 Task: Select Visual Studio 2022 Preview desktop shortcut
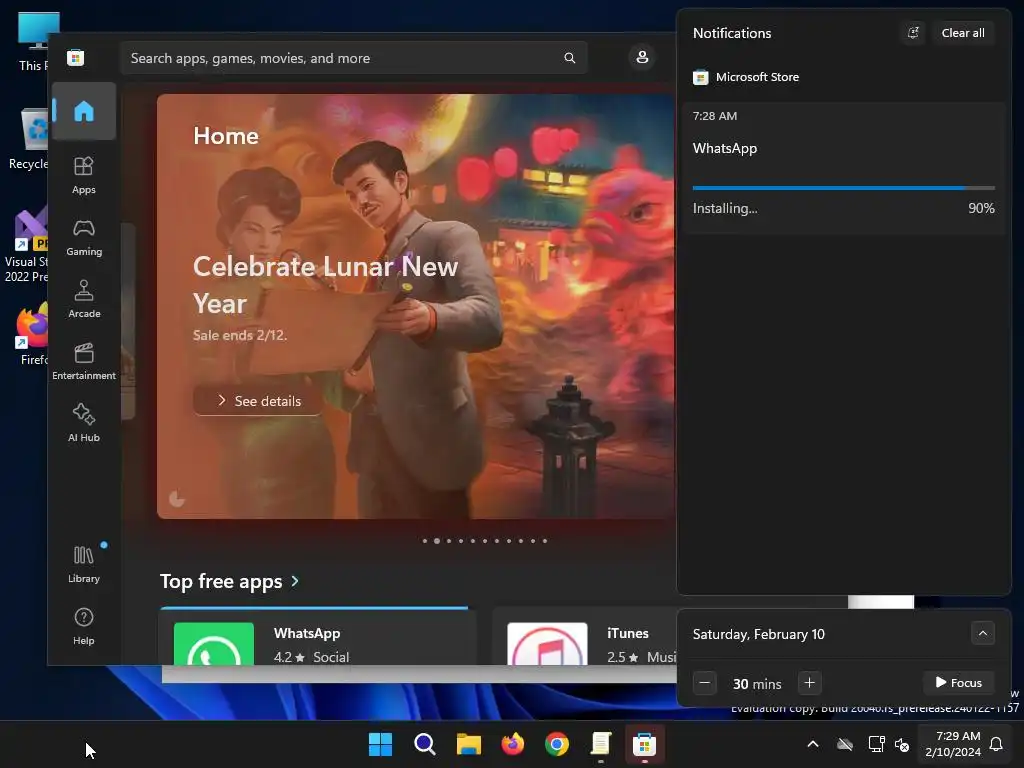point(26,246)
